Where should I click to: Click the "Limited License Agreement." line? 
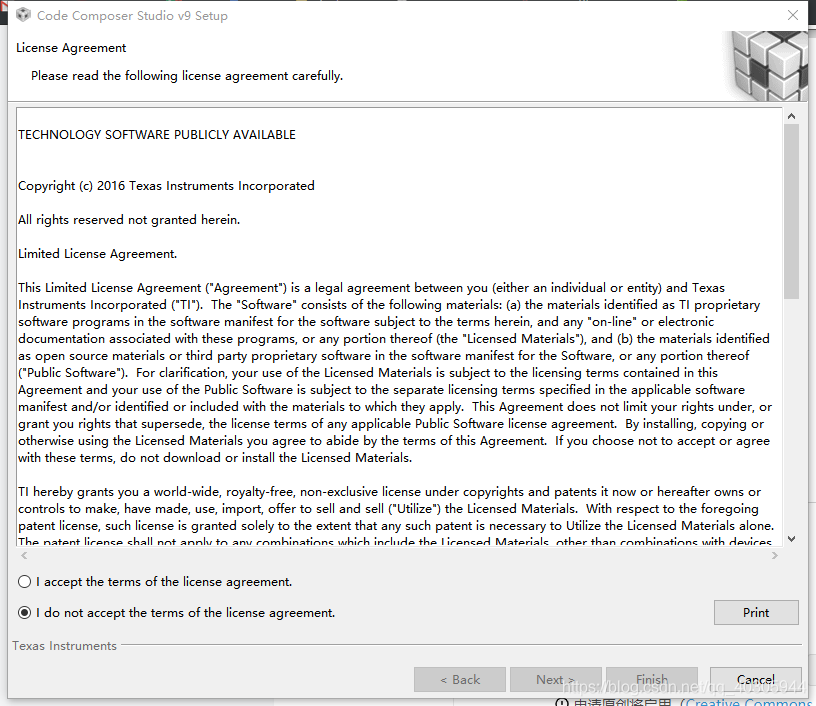(x=98, y=254)
